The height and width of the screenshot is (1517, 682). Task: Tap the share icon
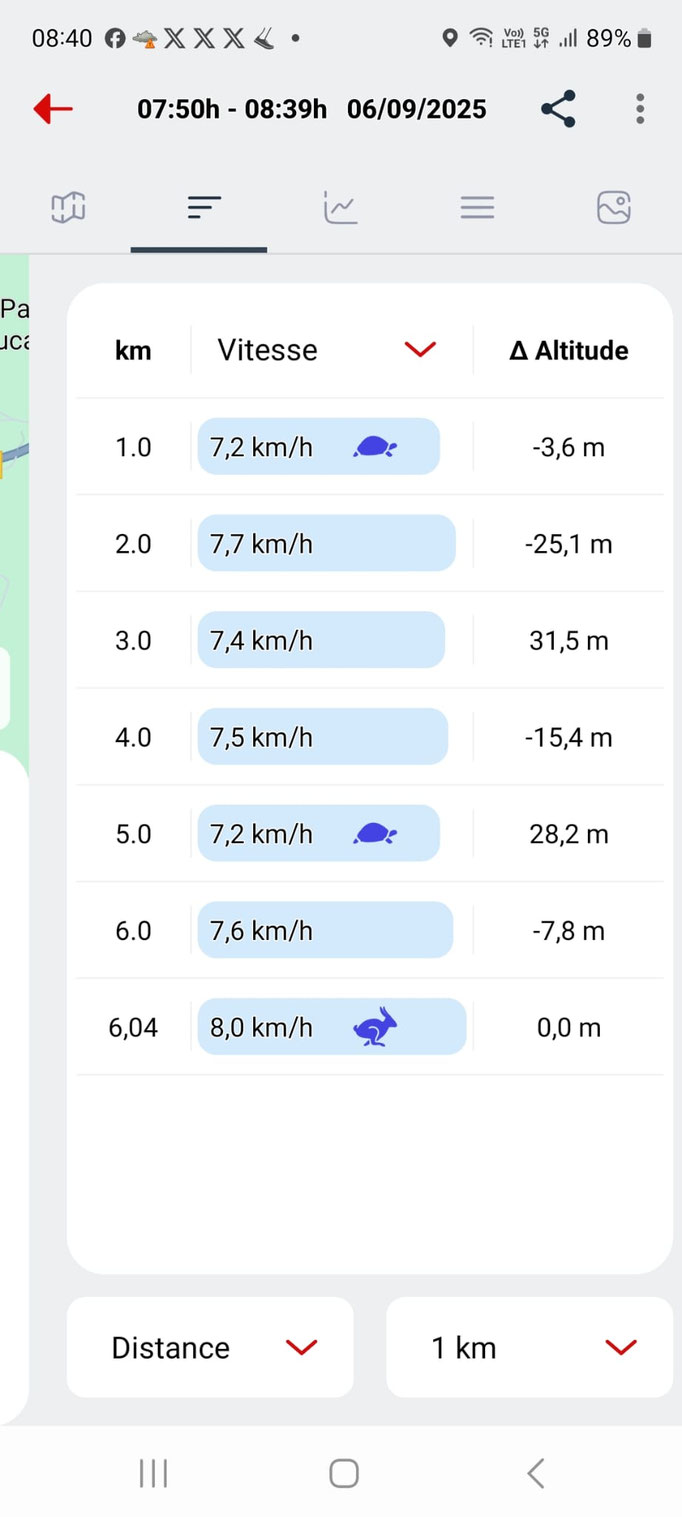click(x=558, y=109)
